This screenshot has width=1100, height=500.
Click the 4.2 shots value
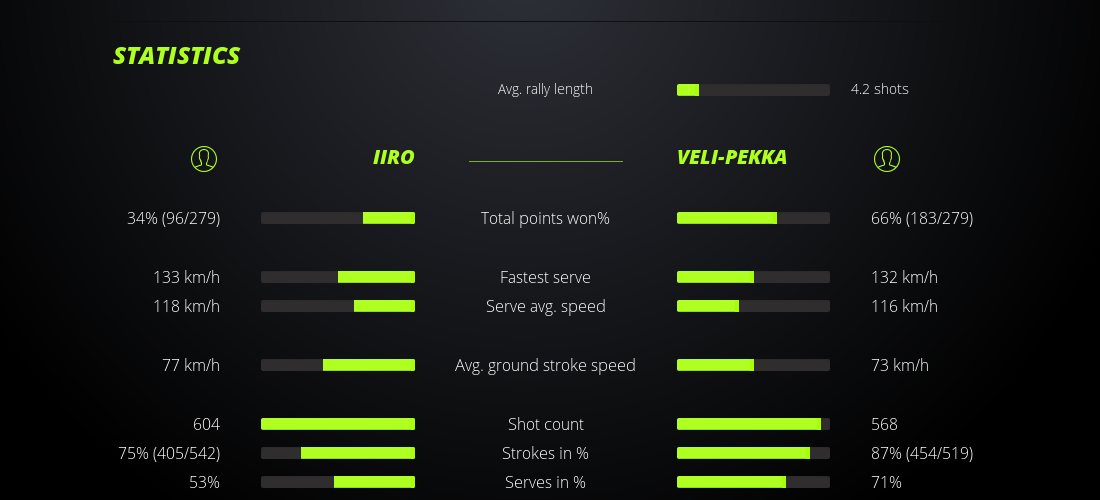tap(879, 89)
